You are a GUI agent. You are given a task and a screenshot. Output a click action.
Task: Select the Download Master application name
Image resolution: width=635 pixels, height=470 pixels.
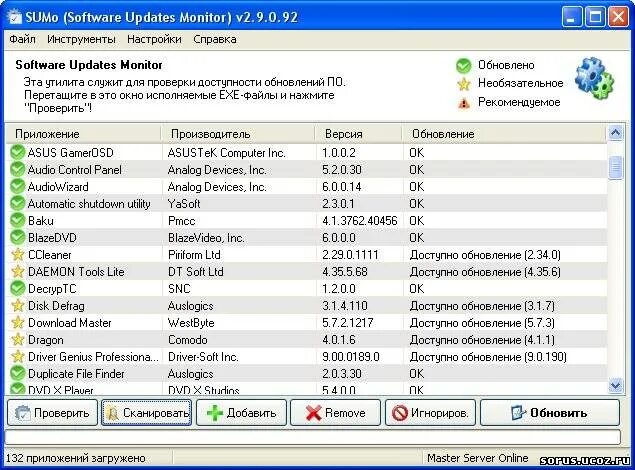70,323
